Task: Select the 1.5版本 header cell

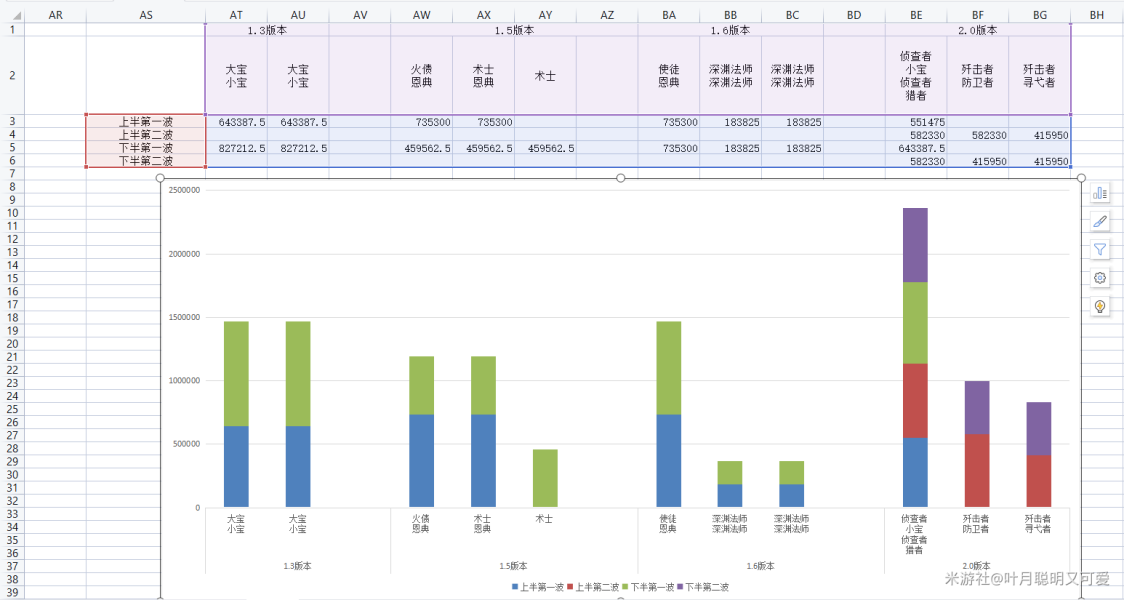Action: pos(514,30)
